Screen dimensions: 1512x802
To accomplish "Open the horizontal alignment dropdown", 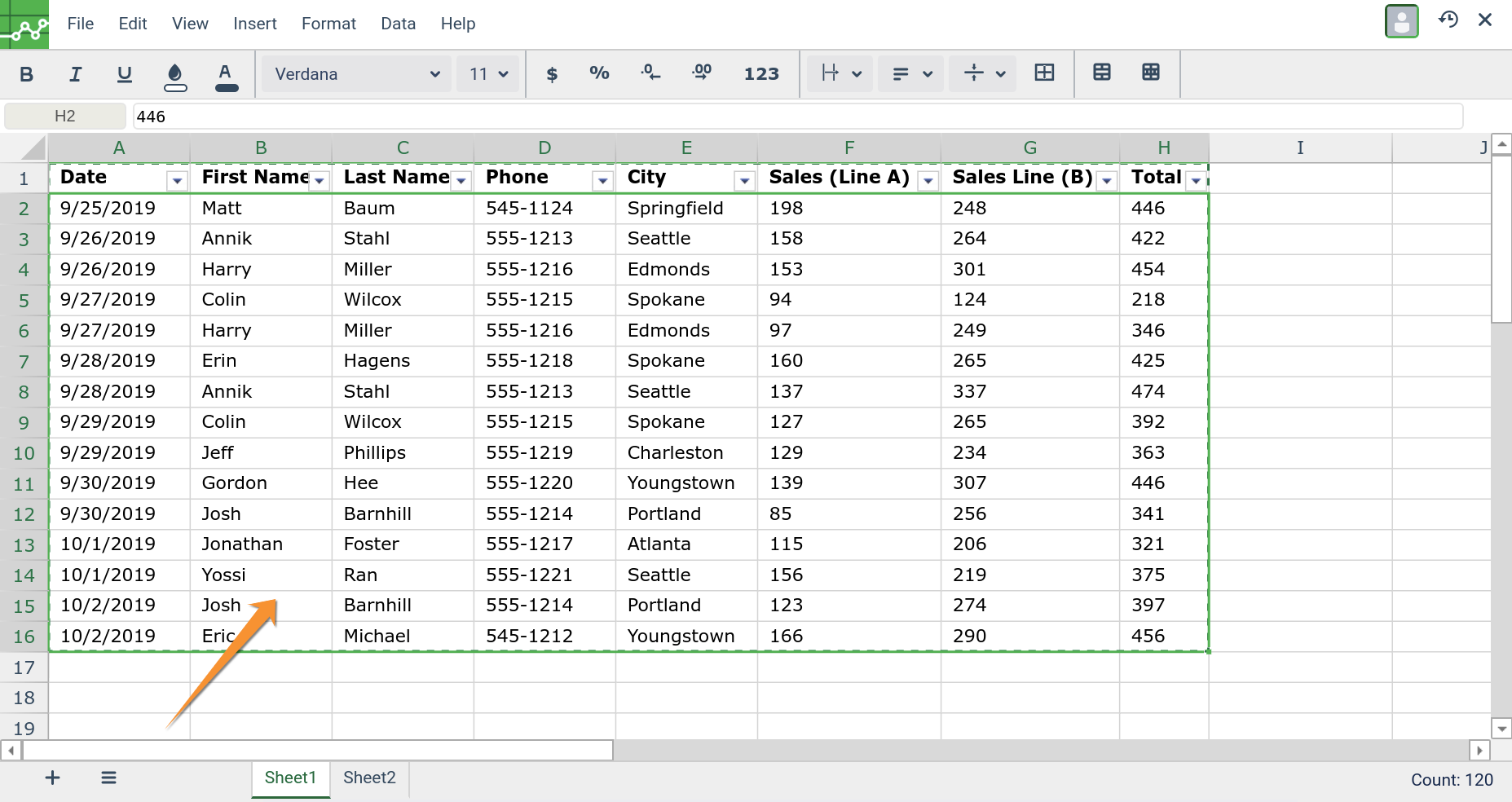I will point(910,73).
